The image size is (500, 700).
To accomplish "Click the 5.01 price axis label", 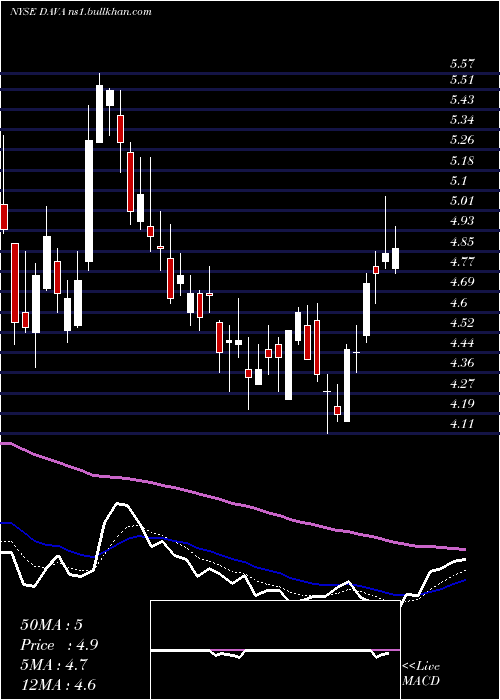I will [x=462, y=201].
